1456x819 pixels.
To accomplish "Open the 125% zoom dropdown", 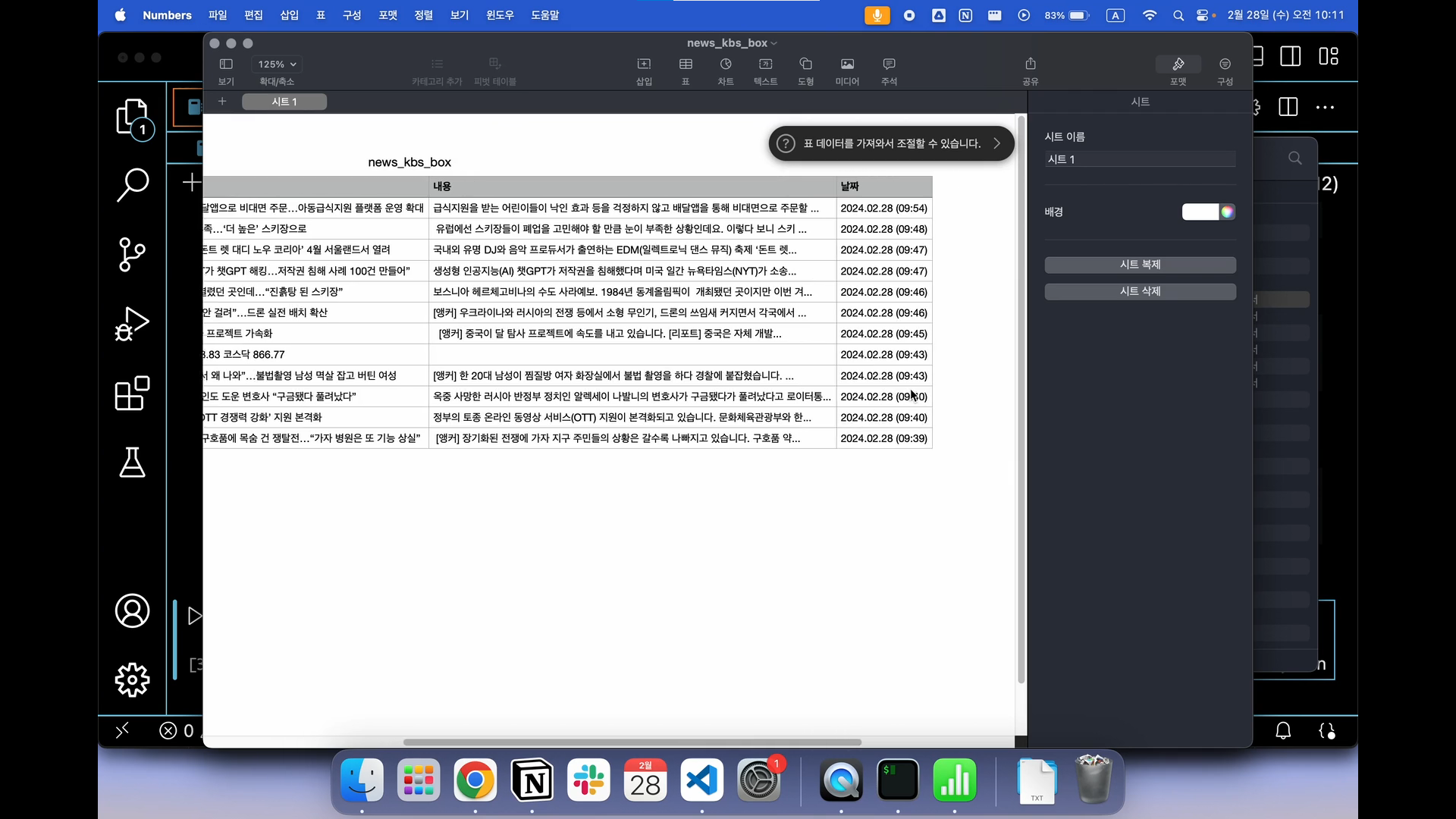I will pos(277,64).
